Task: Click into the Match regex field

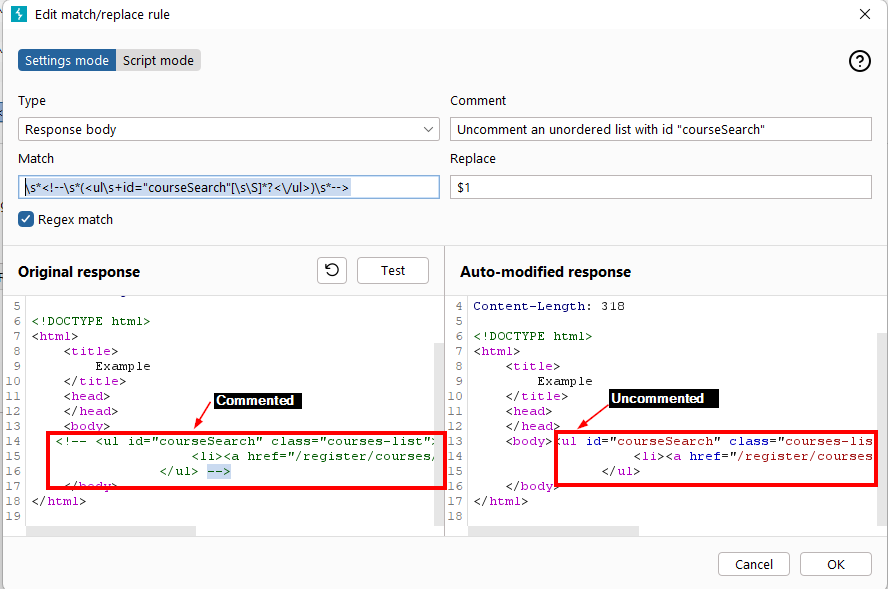Action: pyautogui.click(x=228, y=187)
